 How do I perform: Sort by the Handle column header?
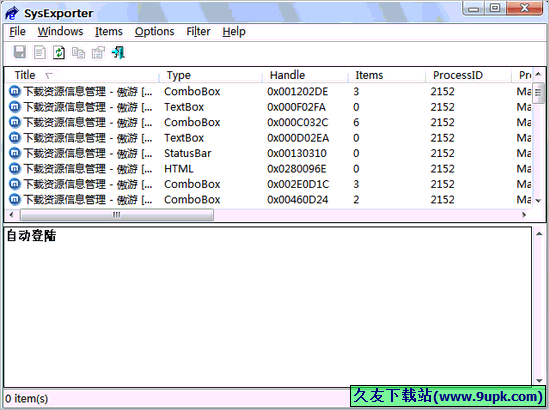(x=305, y=75)
